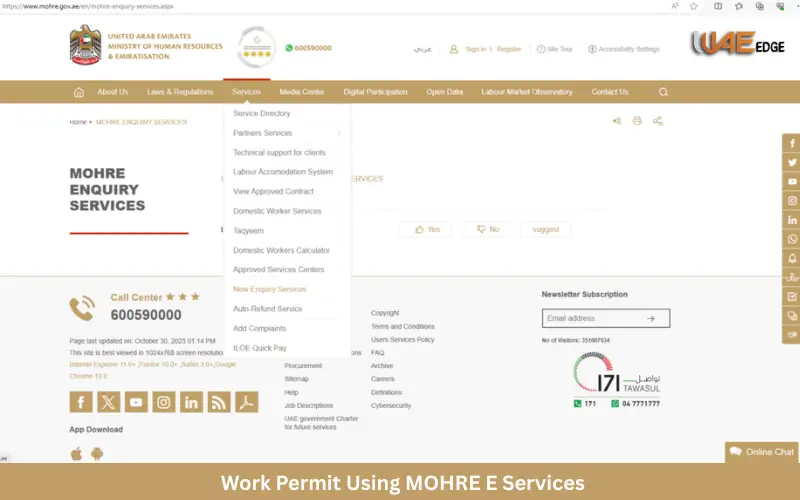The width and height of the screenshot is (800, 500).
Task: Open the Services menu tab
Action: 246,92
